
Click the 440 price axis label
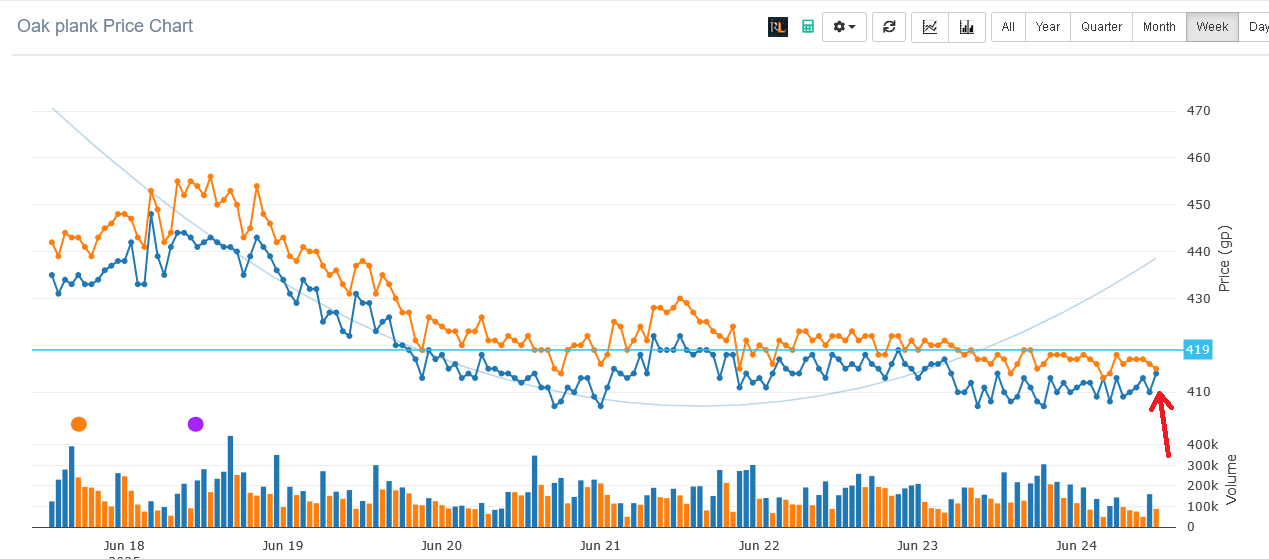tap(1198, 251)
